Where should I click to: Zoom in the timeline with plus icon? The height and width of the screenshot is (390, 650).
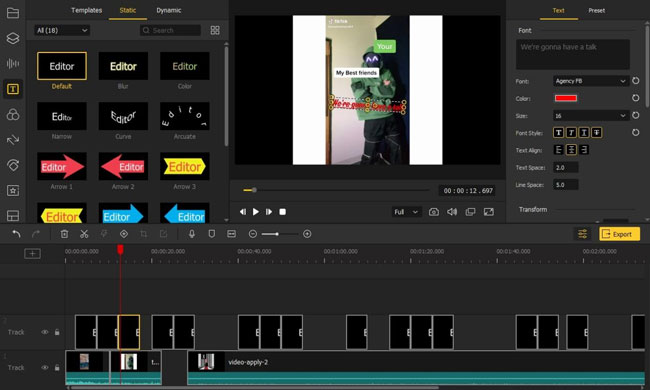pos(307,234)
